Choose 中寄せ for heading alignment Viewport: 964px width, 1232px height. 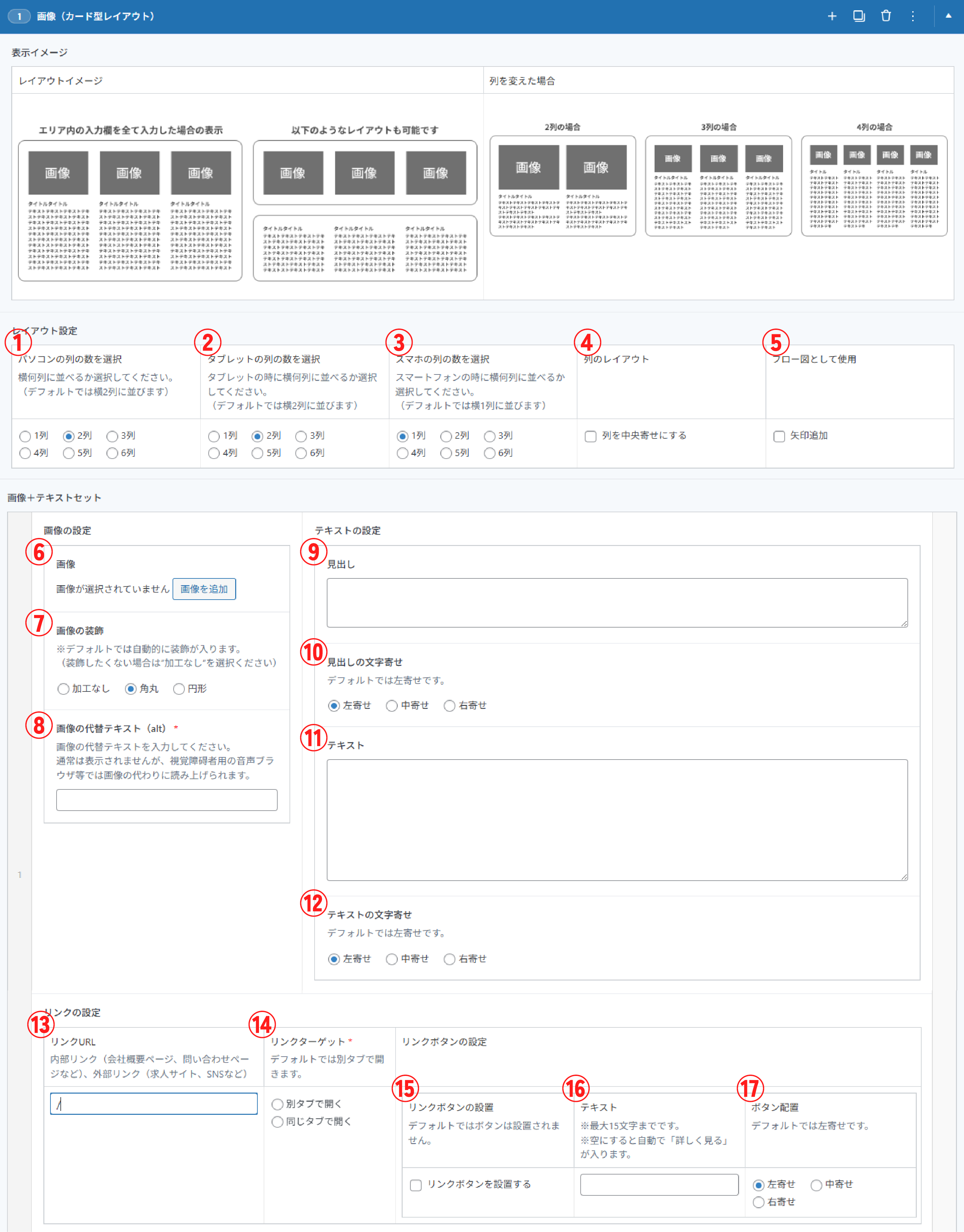click(x=392, y=706)
